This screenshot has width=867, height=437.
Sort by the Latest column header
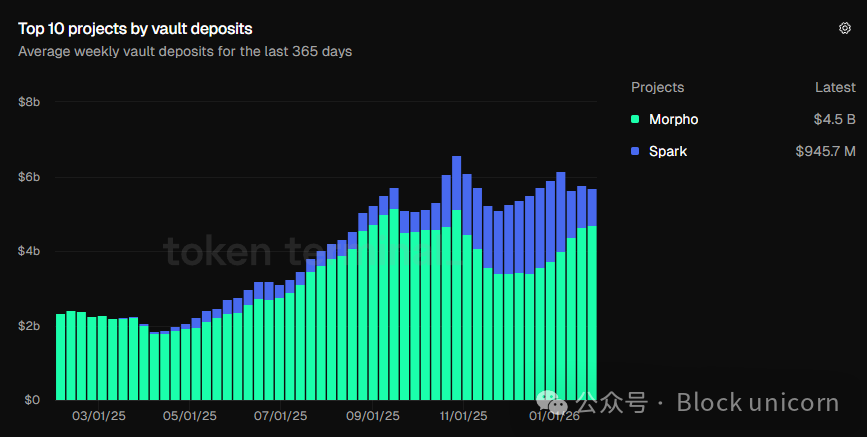tap(835, 87)
